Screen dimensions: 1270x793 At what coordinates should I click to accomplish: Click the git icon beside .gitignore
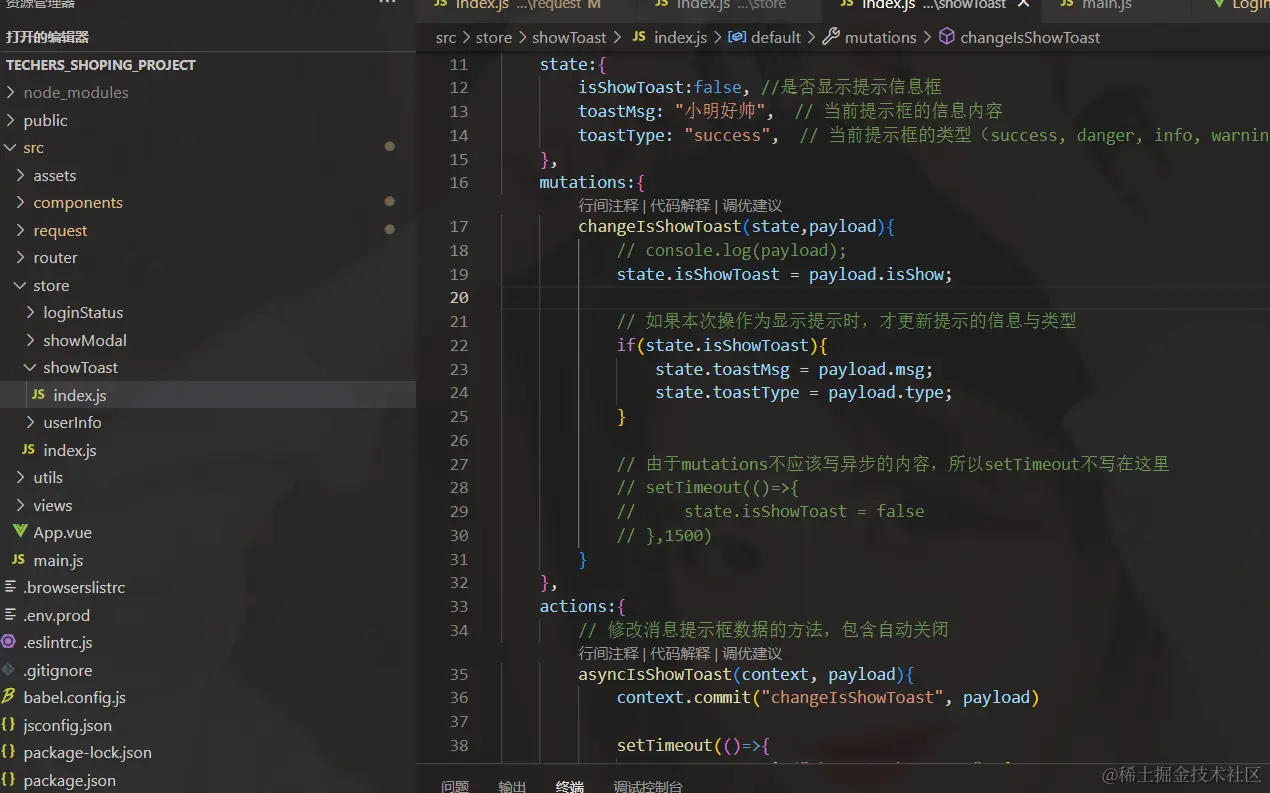(x=8, y=670)
